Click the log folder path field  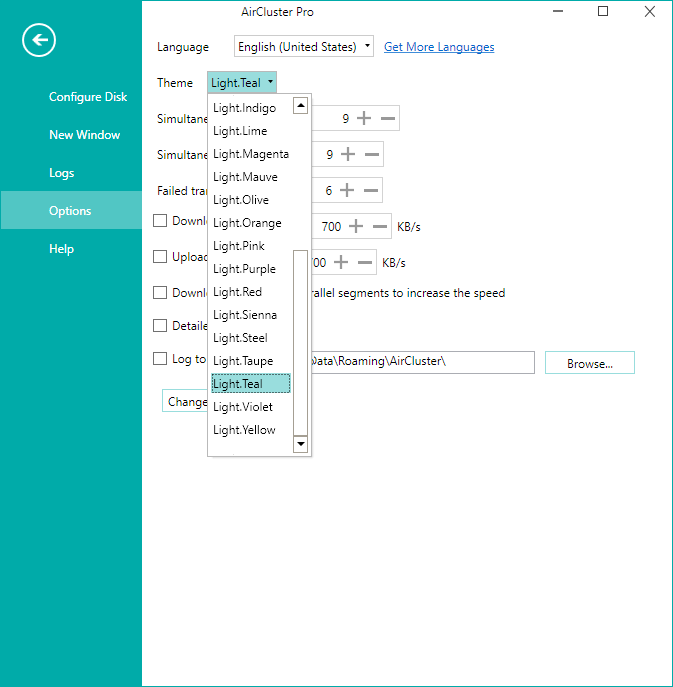[423, 362]
